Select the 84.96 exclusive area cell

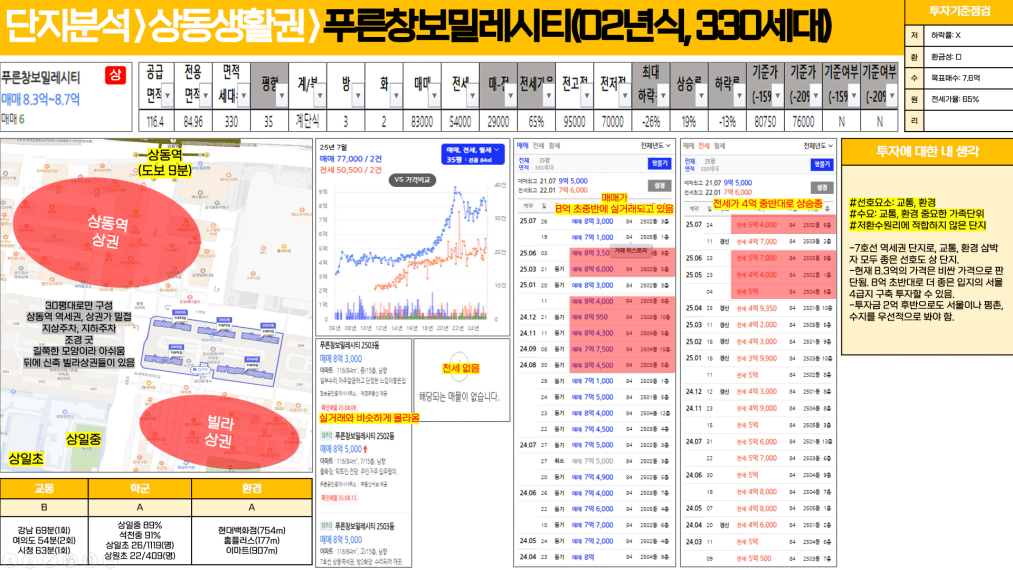click(193, 121)
